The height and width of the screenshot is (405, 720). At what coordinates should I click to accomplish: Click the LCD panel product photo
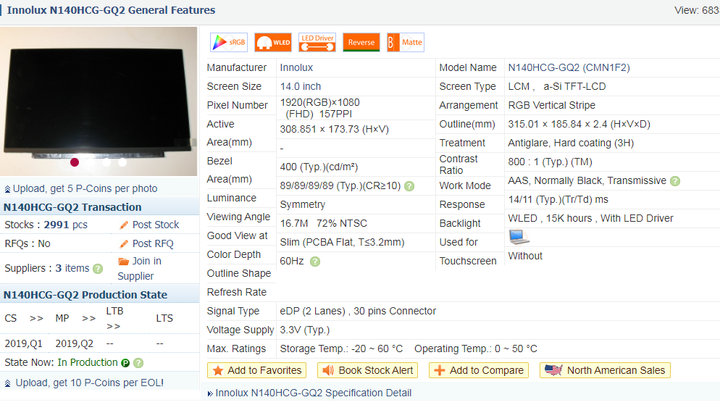pos(98,101)
